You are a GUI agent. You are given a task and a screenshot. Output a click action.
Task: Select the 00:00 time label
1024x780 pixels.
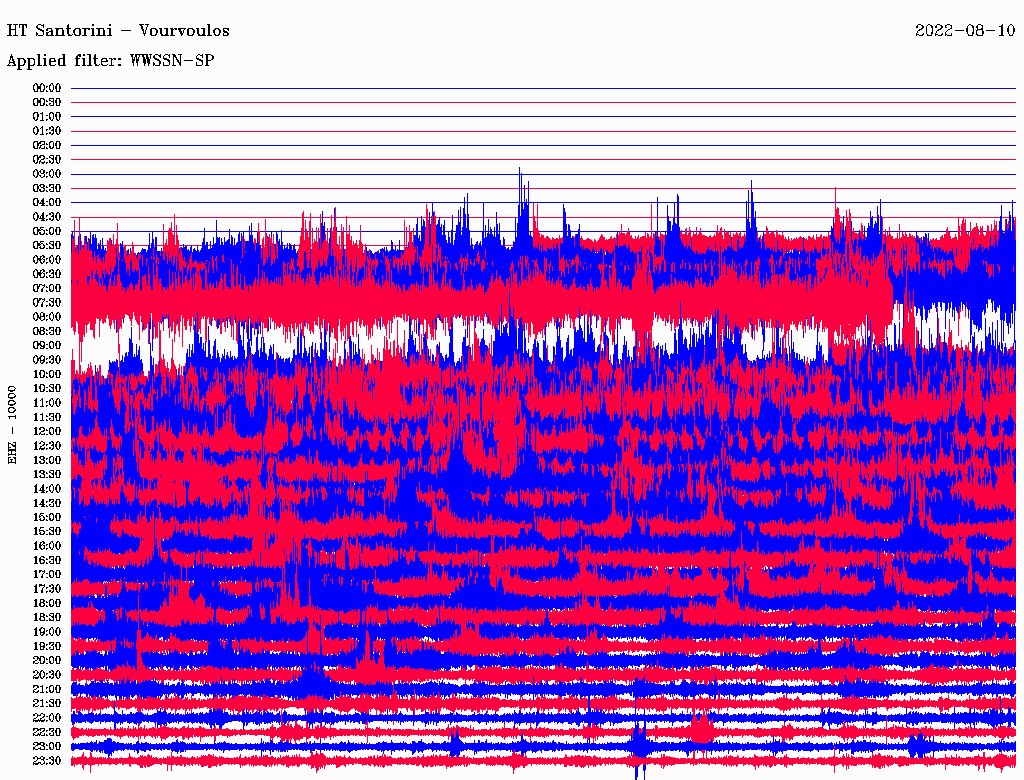click(47, 88)
